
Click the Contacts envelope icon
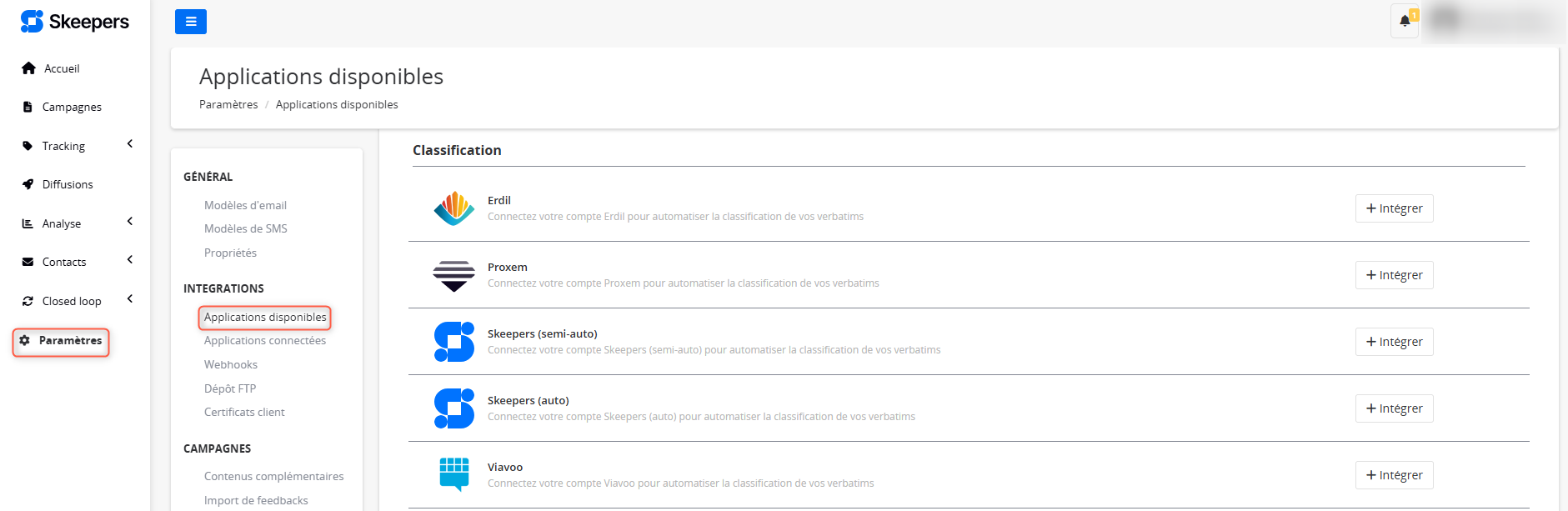28,262
